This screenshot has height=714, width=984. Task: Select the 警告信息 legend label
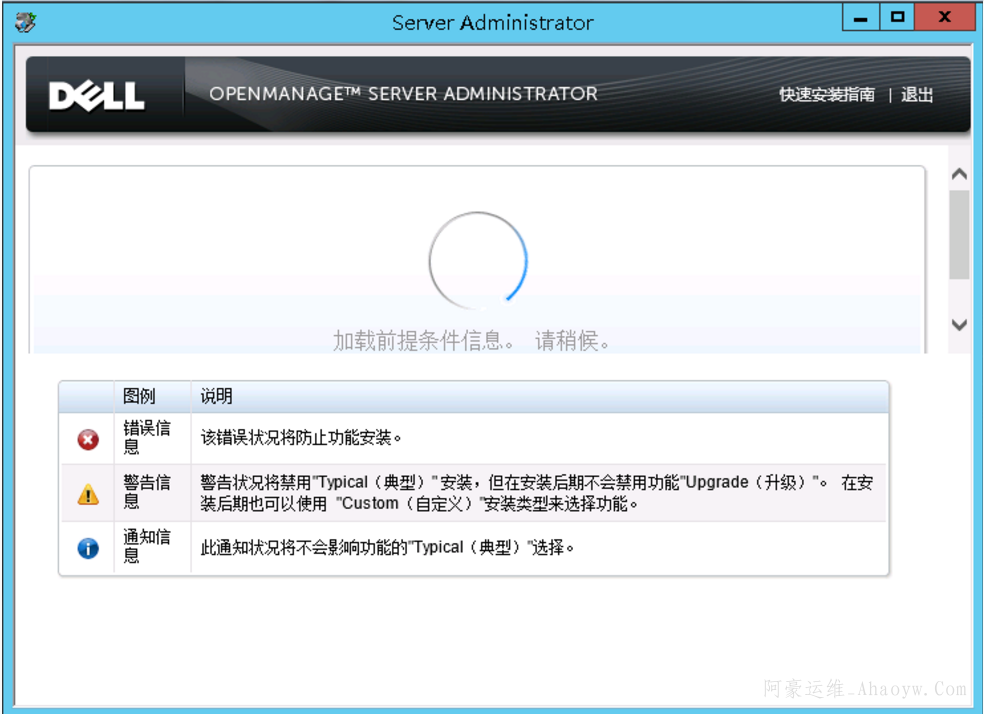[x=146, y=492]
